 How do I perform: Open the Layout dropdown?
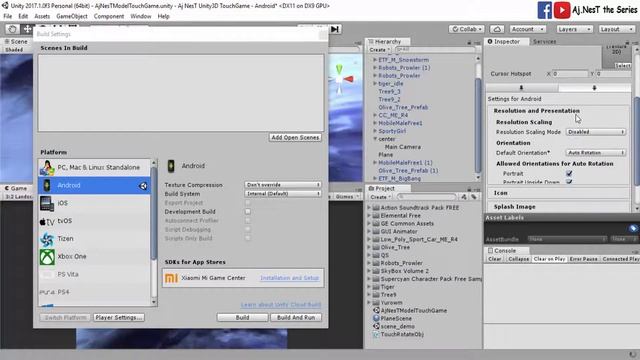point(617,29)
